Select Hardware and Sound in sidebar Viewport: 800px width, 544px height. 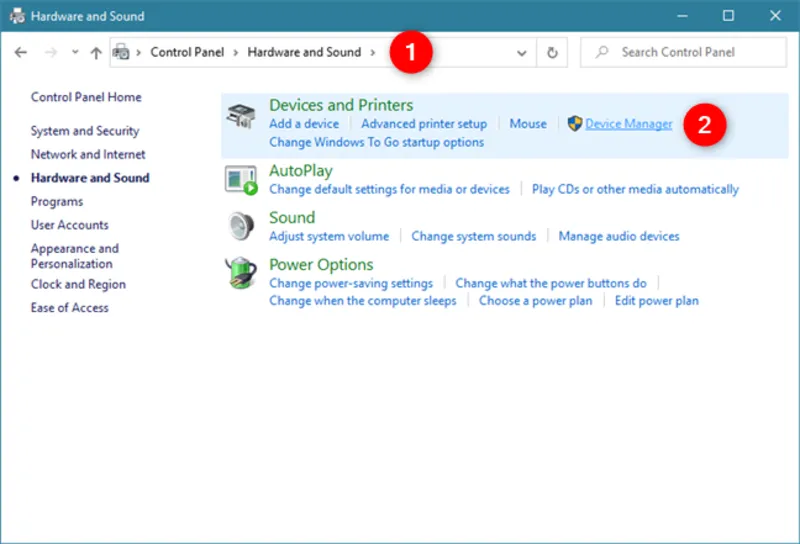click(90, 178)
